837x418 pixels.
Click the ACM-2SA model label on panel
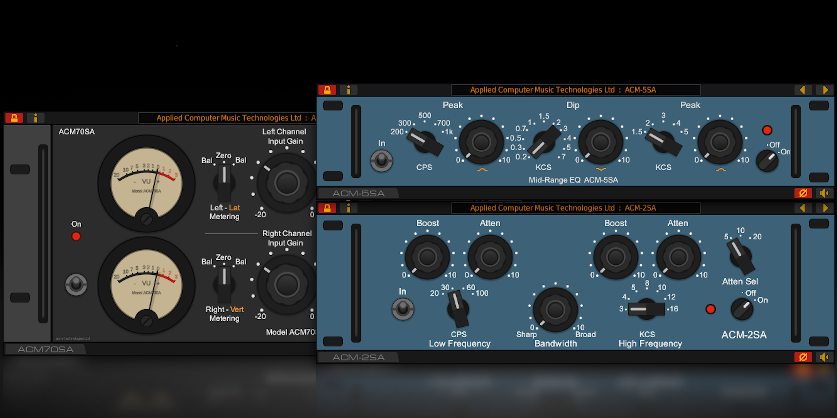[744, 335]
